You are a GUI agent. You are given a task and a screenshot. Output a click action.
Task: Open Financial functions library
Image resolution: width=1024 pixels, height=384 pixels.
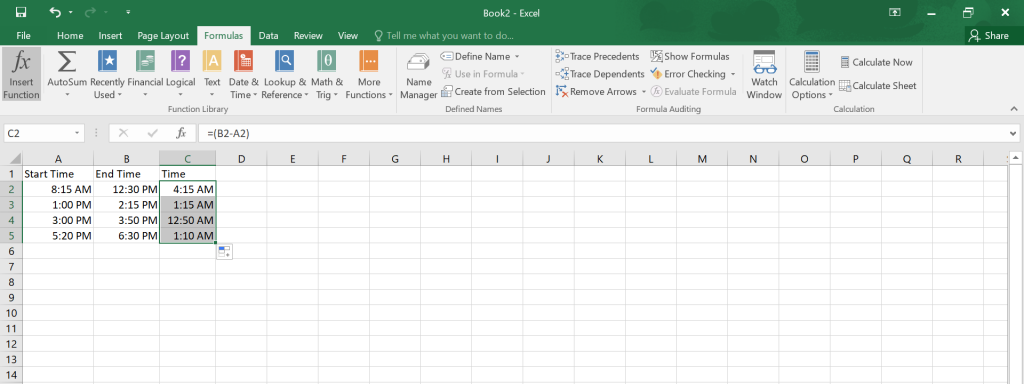[145, 74]
